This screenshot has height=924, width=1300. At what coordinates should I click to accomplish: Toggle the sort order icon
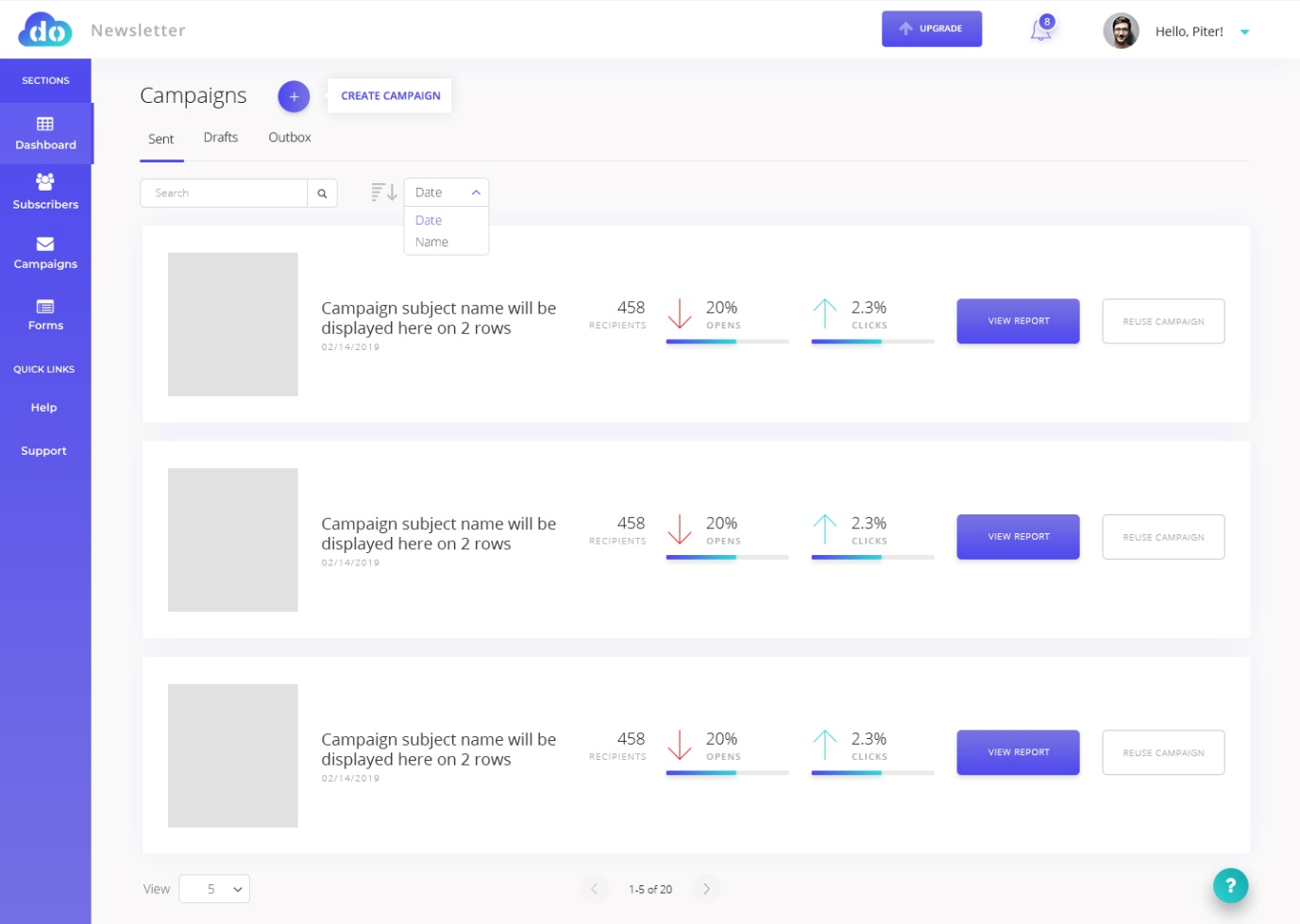tap(383, 193)
